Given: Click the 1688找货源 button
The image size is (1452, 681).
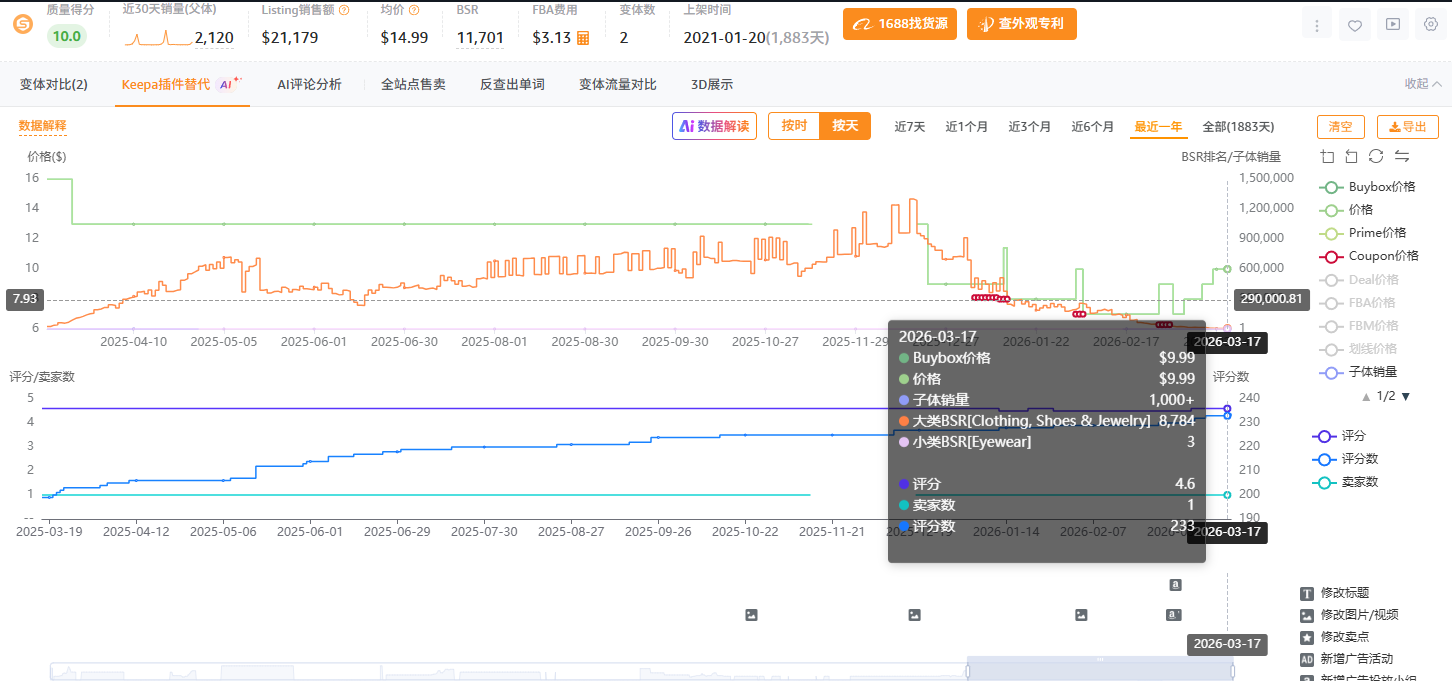Looking at the screenshot, I should [900, 24].
